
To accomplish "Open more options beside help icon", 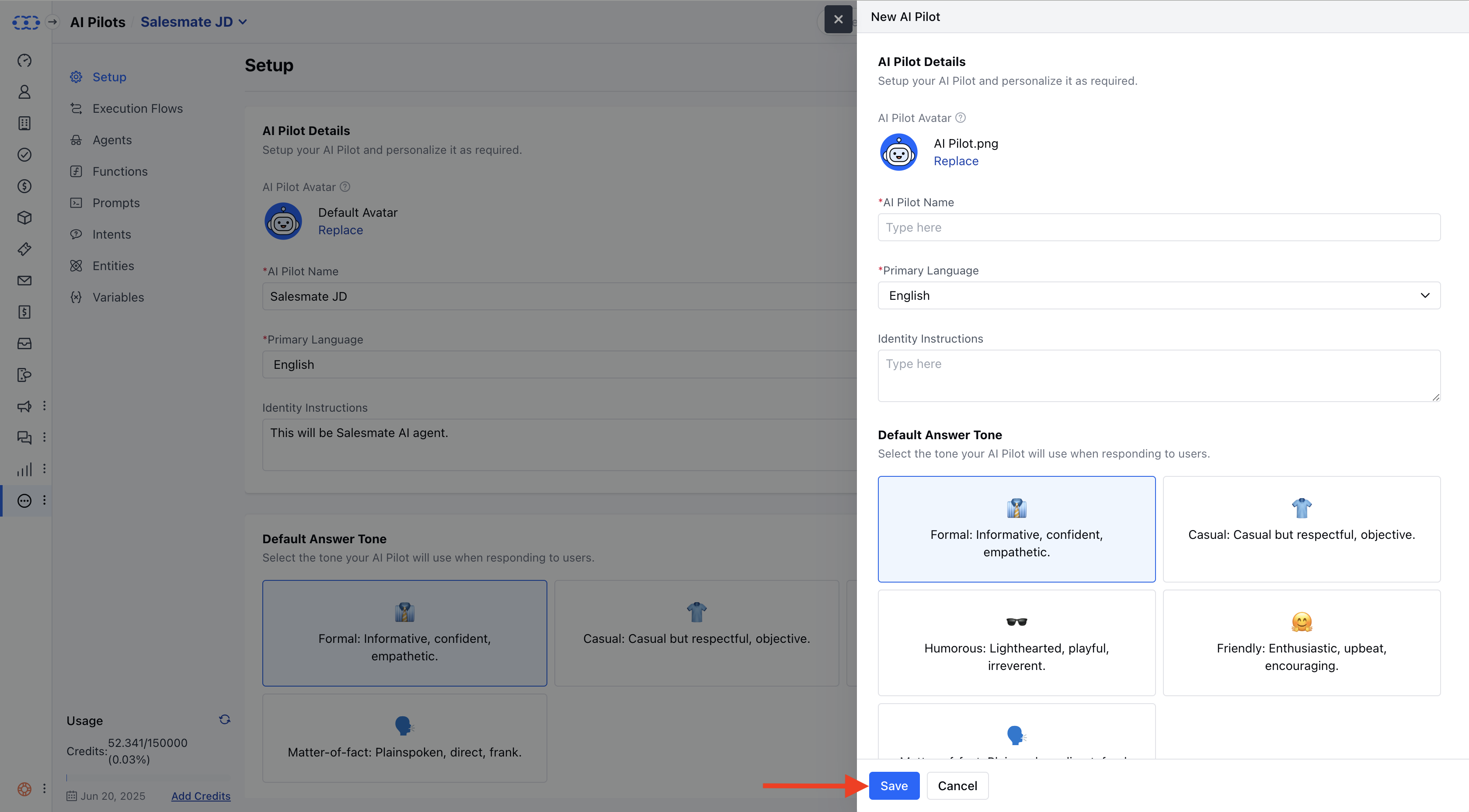I will 45,789.
